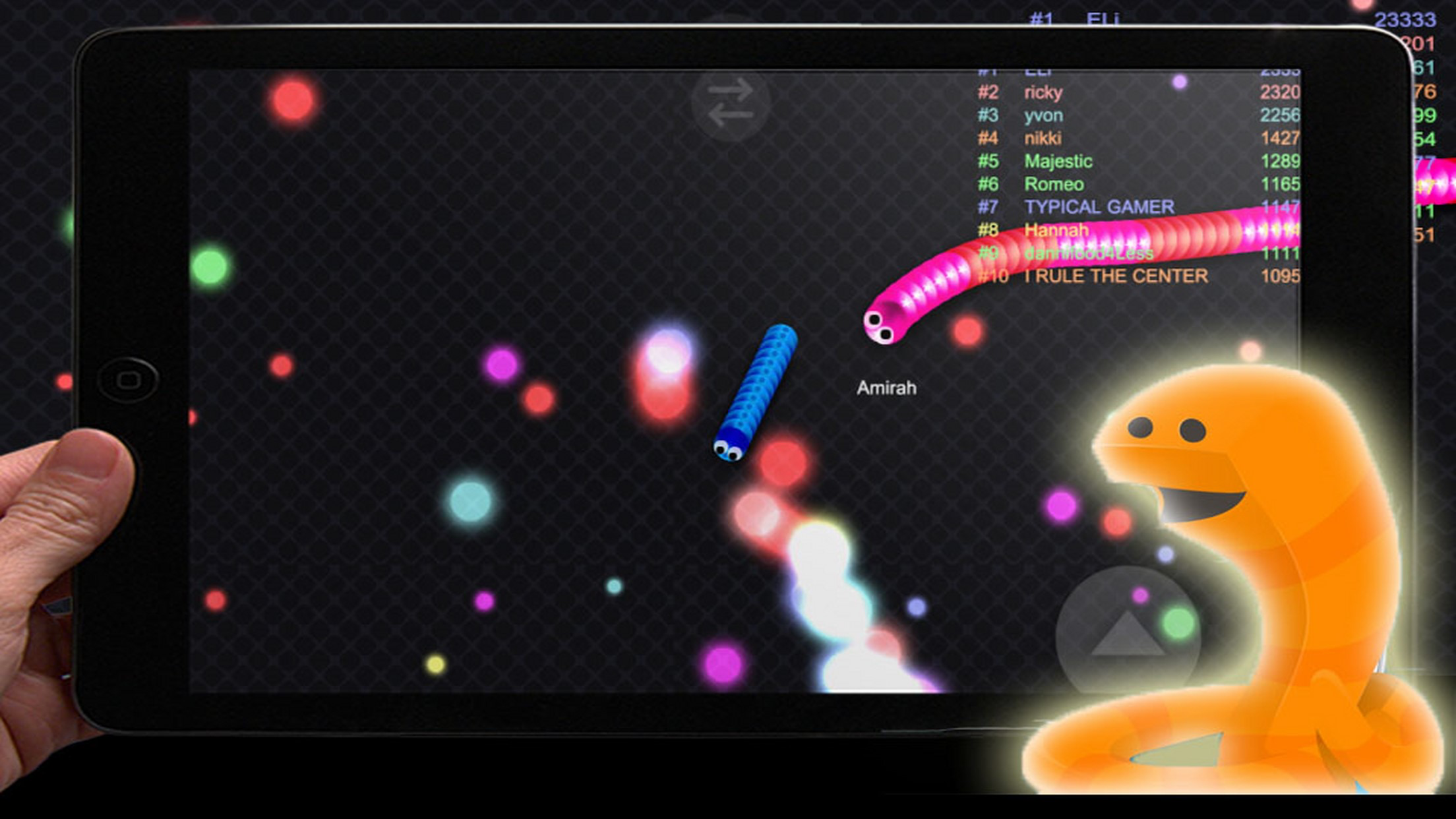Click the score 2320 next to ricky

[x=1280, y=92]
